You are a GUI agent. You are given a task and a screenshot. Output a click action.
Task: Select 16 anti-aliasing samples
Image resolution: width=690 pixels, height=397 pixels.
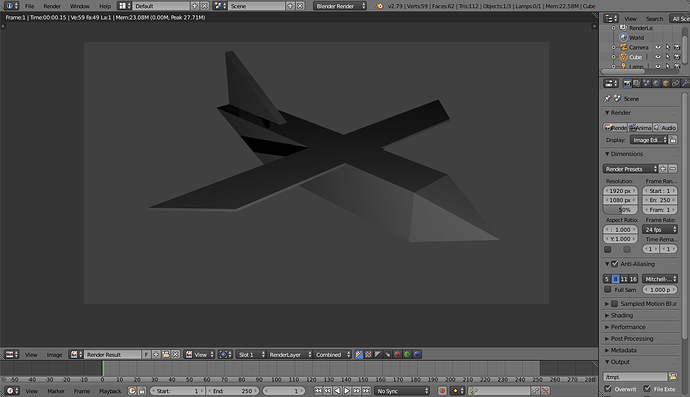pos(633,279)
